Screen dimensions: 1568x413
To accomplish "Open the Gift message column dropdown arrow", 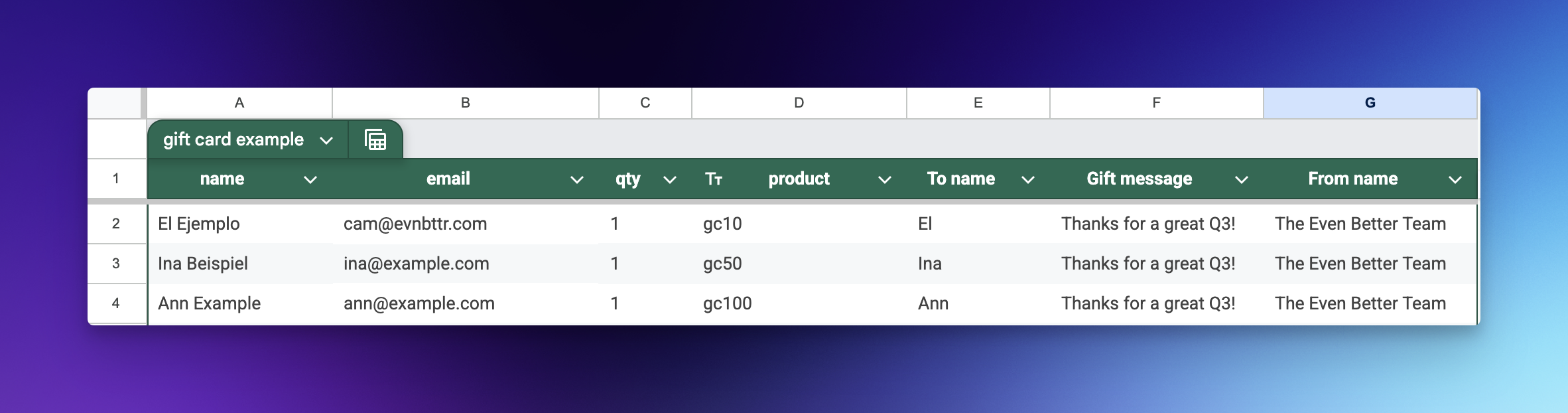I will [1241, 179].
